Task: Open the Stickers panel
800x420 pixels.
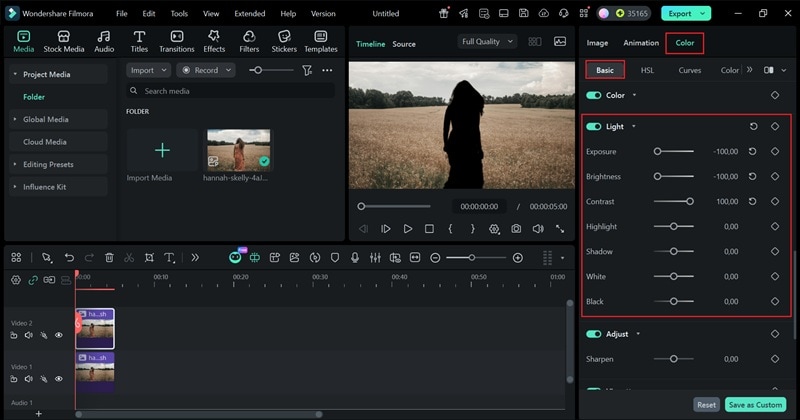Action: tap(284, 40)
